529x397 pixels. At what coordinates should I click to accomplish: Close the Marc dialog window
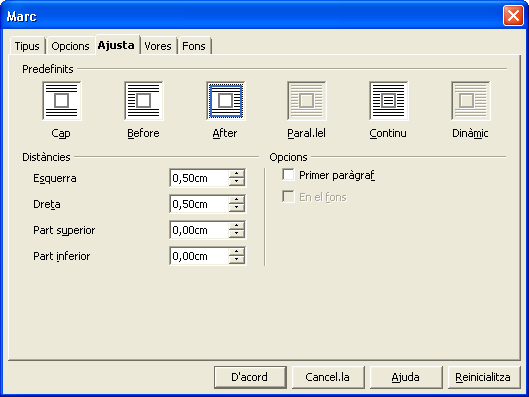[x=513, y=16]
